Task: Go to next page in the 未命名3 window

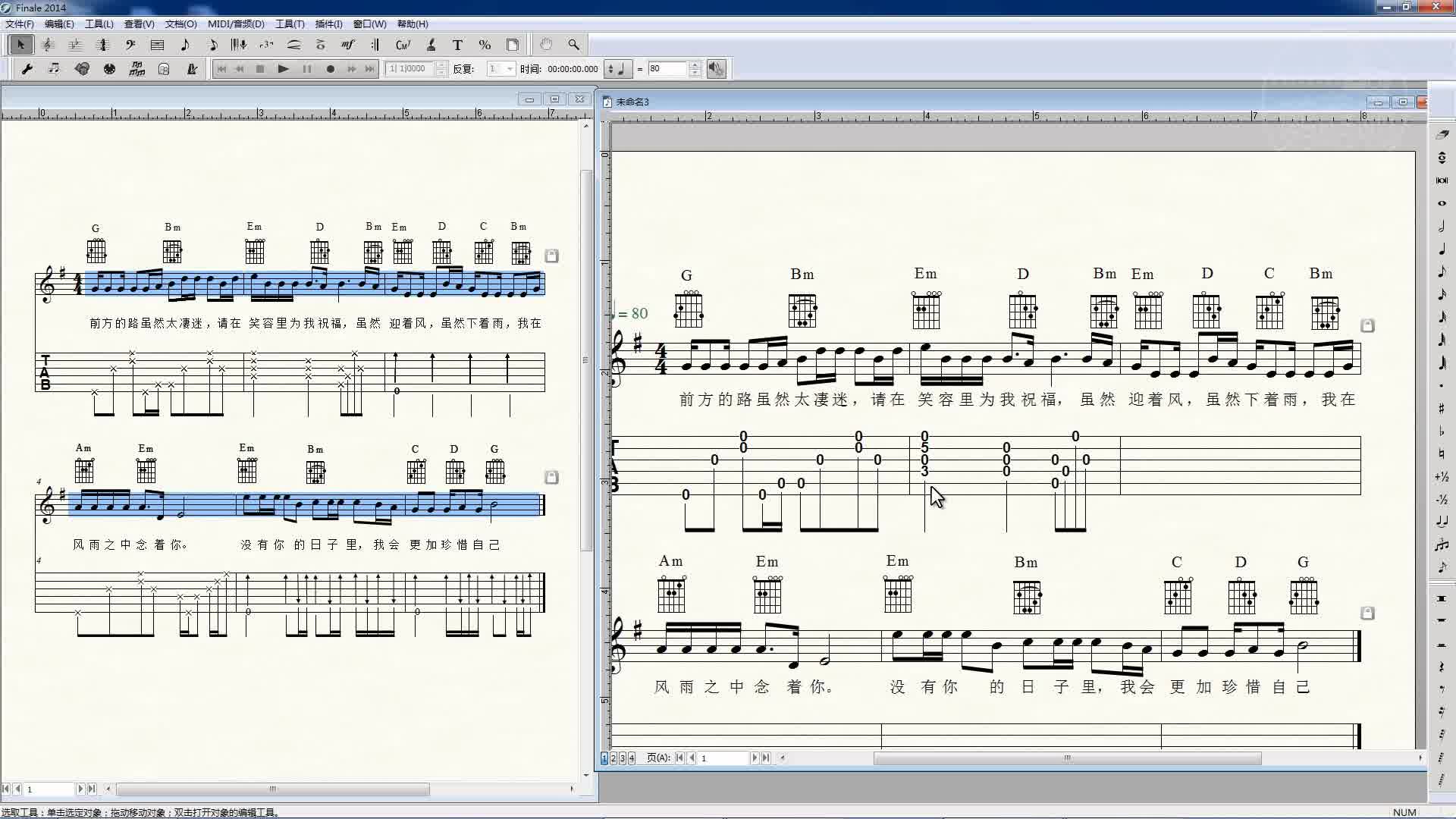Action: tap(755, 758)
